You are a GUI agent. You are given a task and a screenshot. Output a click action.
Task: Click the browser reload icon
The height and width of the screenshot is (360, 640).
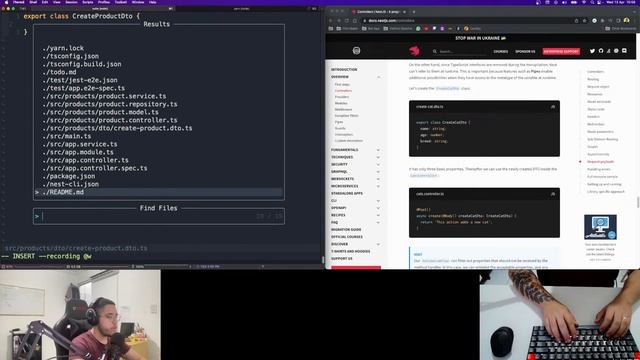coord(347,20)
